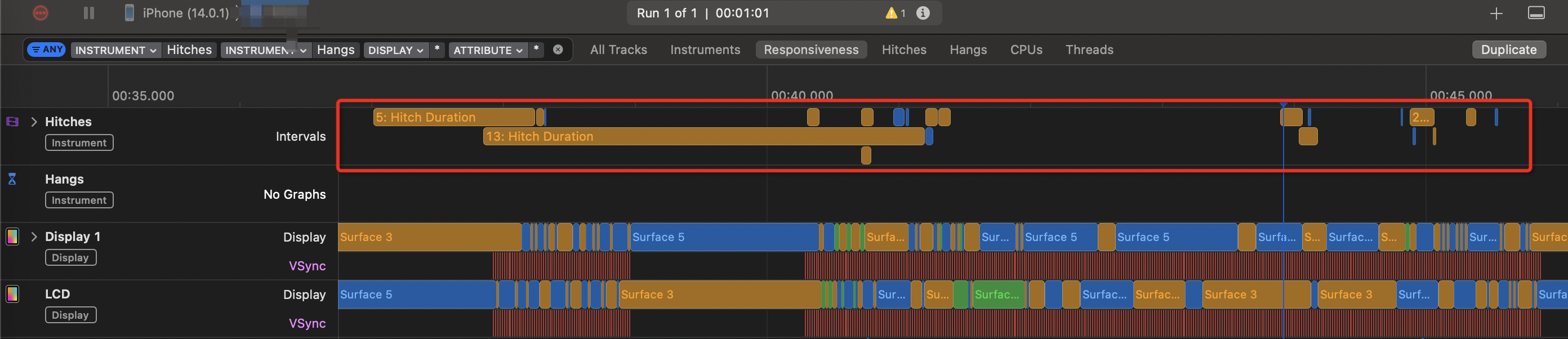
Task: Open the ATTRIBUTE filter dropdown
Action: tap(488, 50)
